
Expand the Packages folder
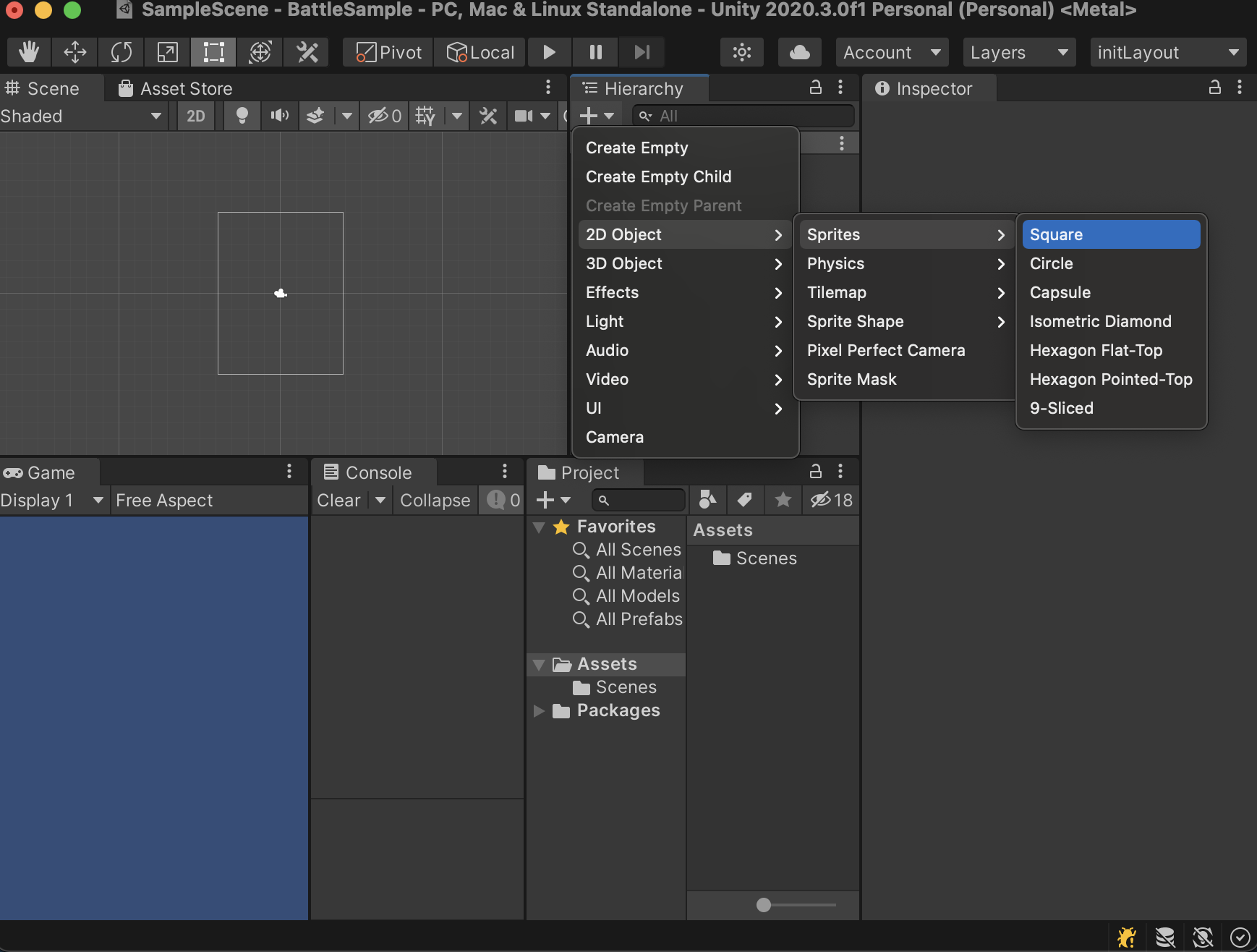[539, 710]
